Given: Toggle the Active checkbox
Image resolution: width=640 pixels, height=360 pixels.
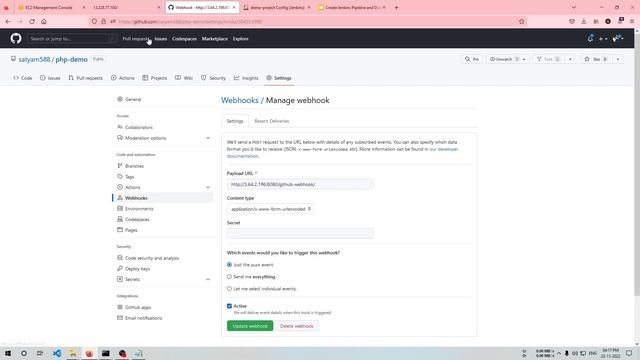Looking at the screenshot, I should (x=229, y=306).
